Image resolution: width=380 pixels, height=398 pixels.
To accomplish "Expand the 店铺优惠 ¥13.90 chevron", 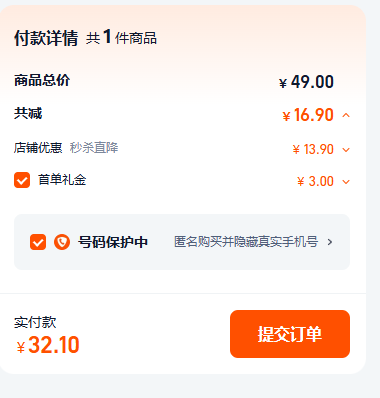I will pyautogui.click(x=346, y=150).
